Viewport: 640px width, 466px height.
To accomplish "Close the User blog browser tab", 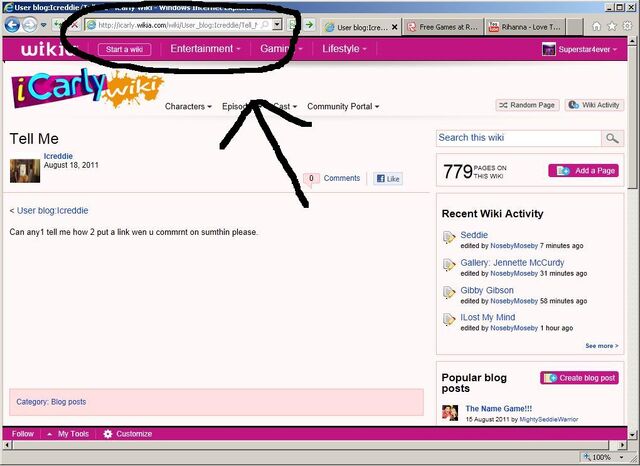I will coord(394,27).
